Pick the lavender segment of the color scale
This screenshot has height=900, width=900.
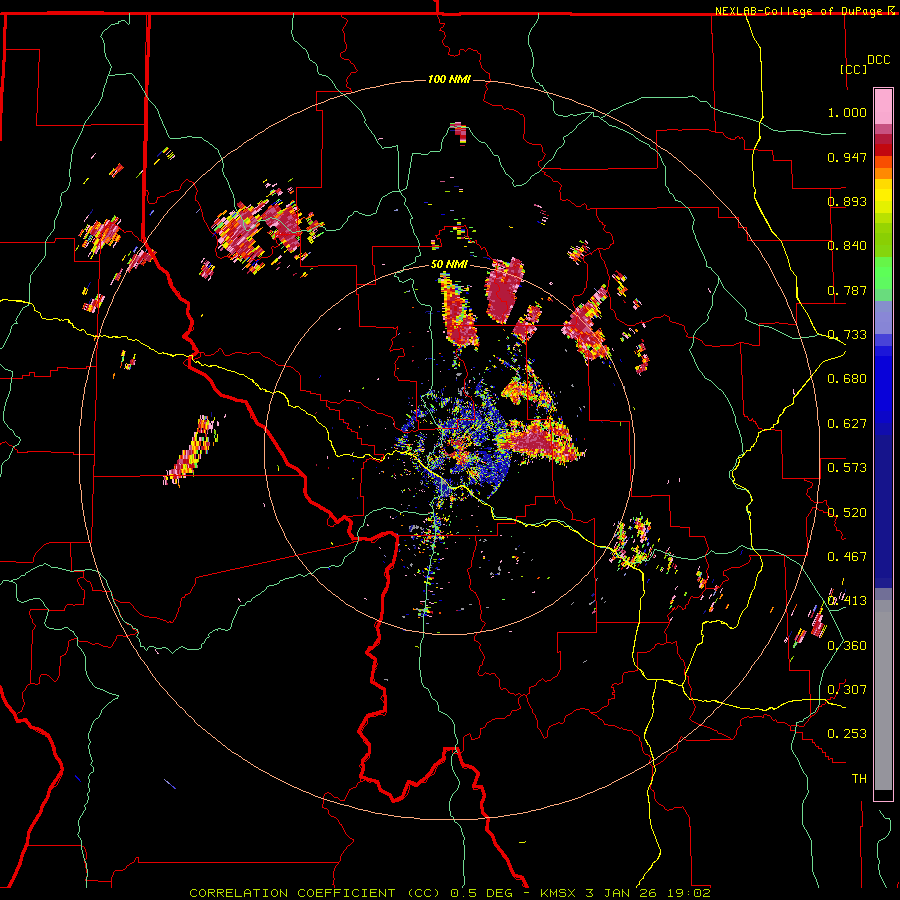(x=883, y=317)
